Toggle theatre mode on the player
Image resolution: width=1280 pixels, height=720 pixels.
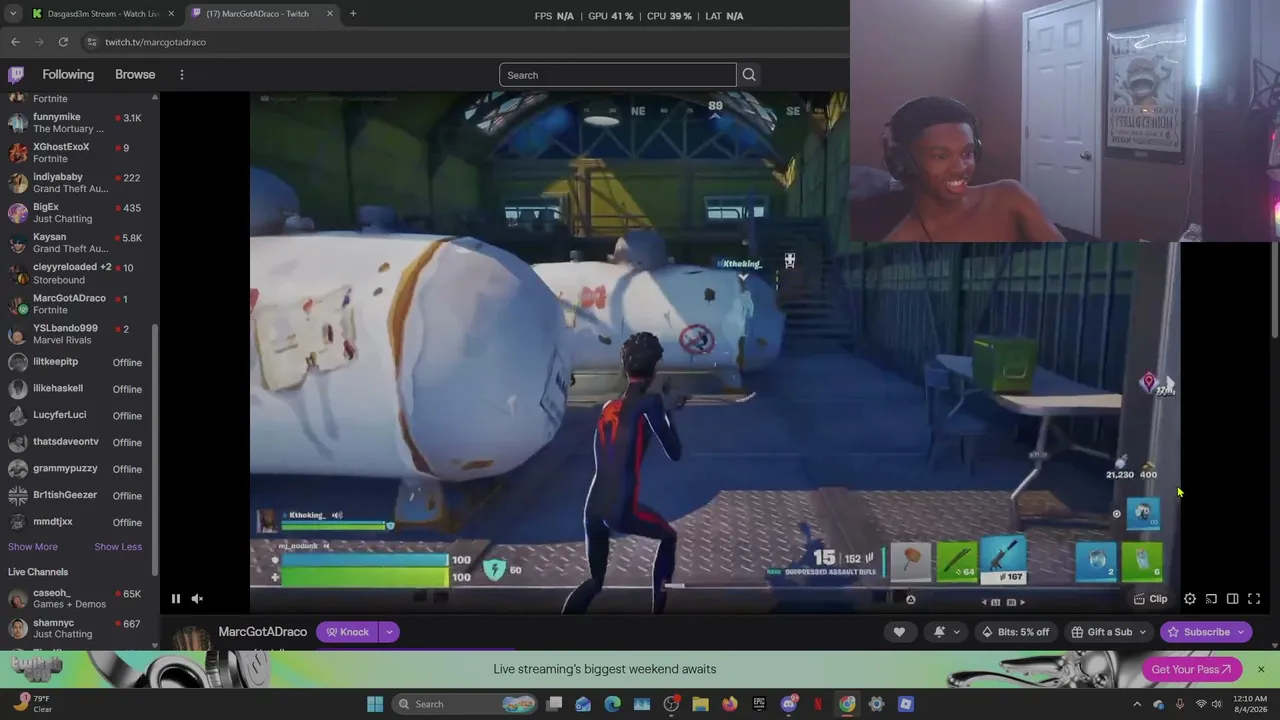[x=1232, y=599]
